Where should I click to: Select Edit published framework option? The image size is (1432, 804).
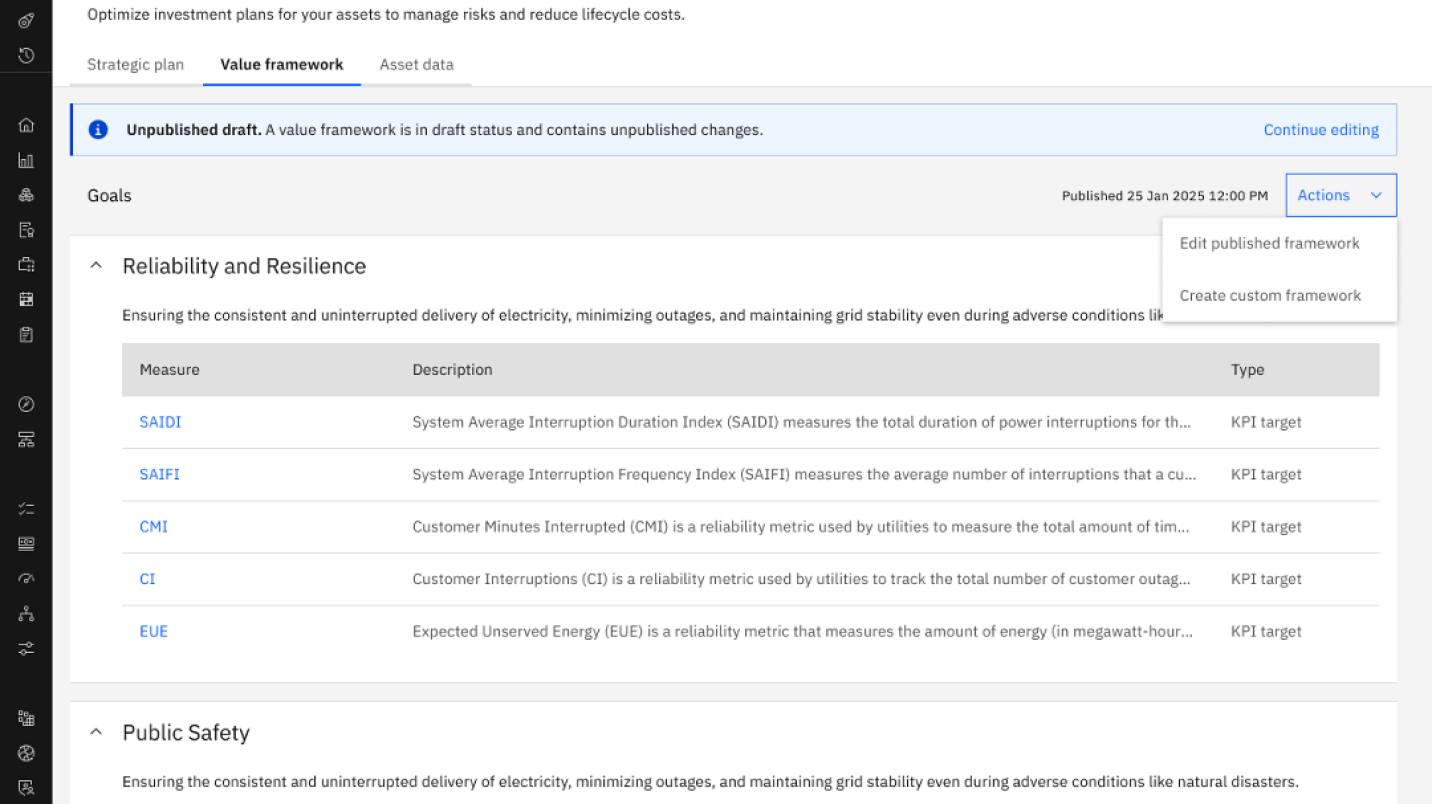click(1269, 243)
